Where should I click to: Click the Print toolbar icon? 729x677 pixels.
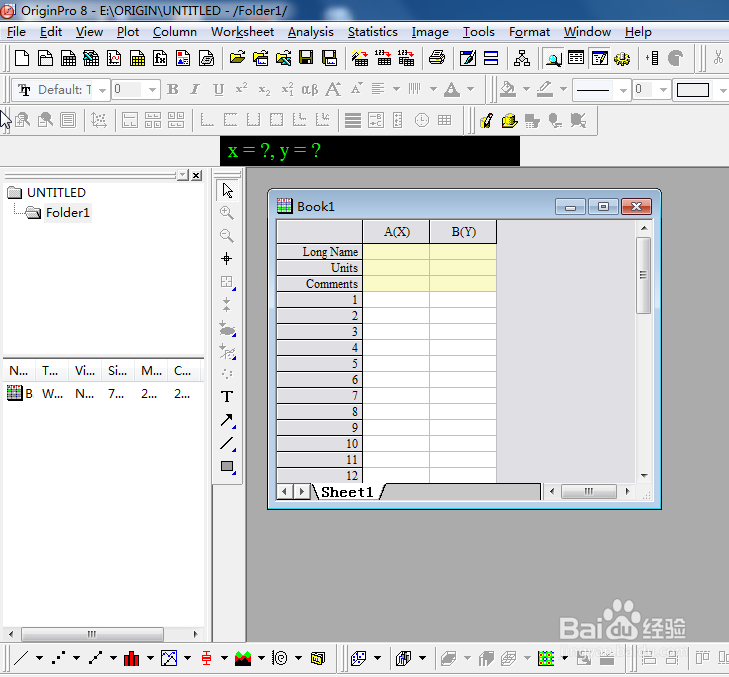click(437, 58)
